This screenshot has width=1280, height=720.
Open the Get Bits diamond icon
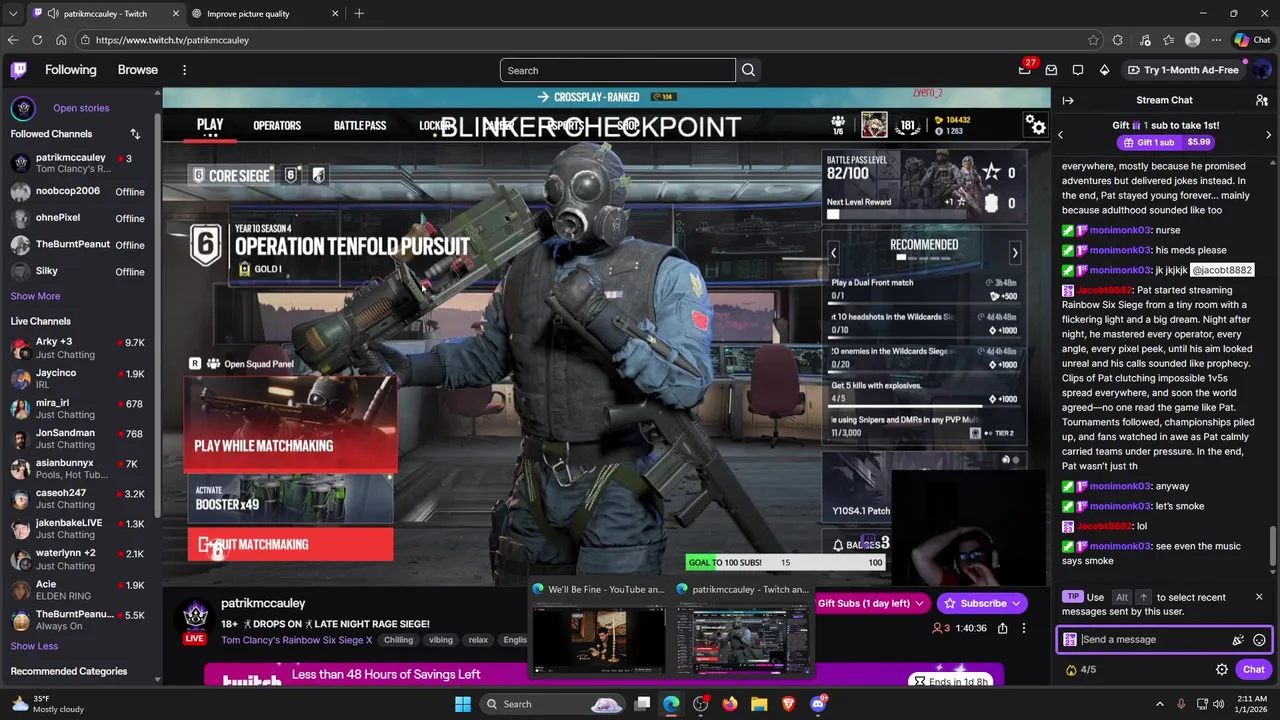1104,70
